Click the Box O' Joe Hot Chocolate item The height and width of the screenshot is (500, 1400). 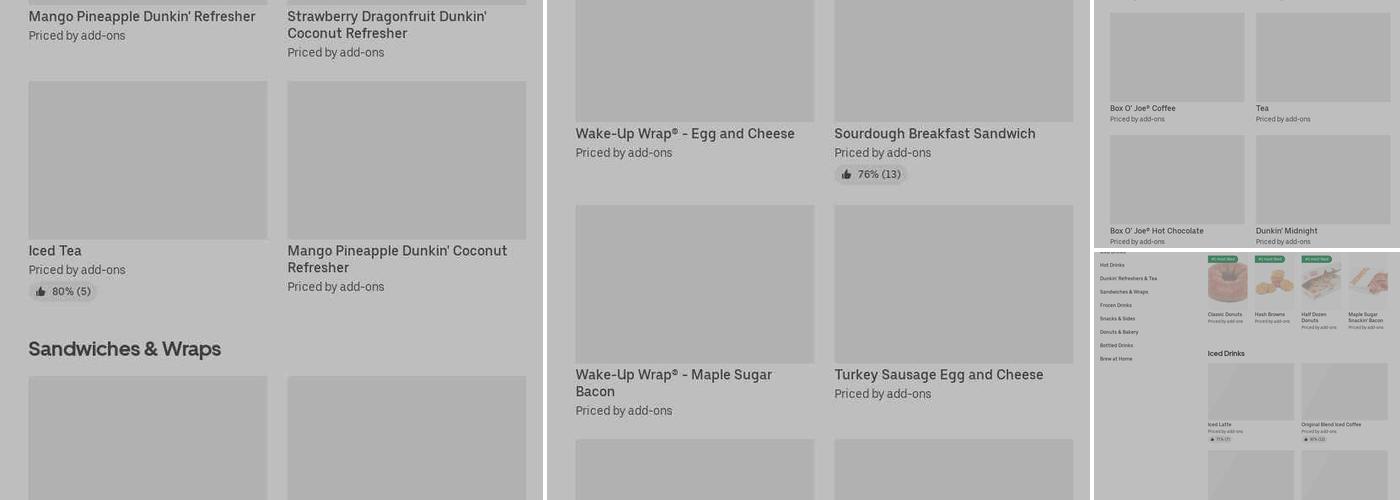1157,231
